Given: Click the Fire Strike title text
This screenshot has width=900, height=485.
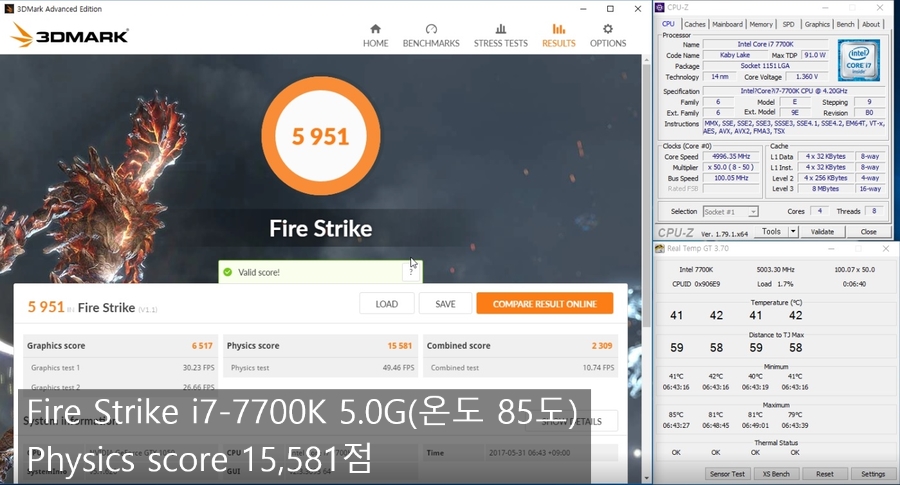Looking at the screenshot, I should 320,228.
